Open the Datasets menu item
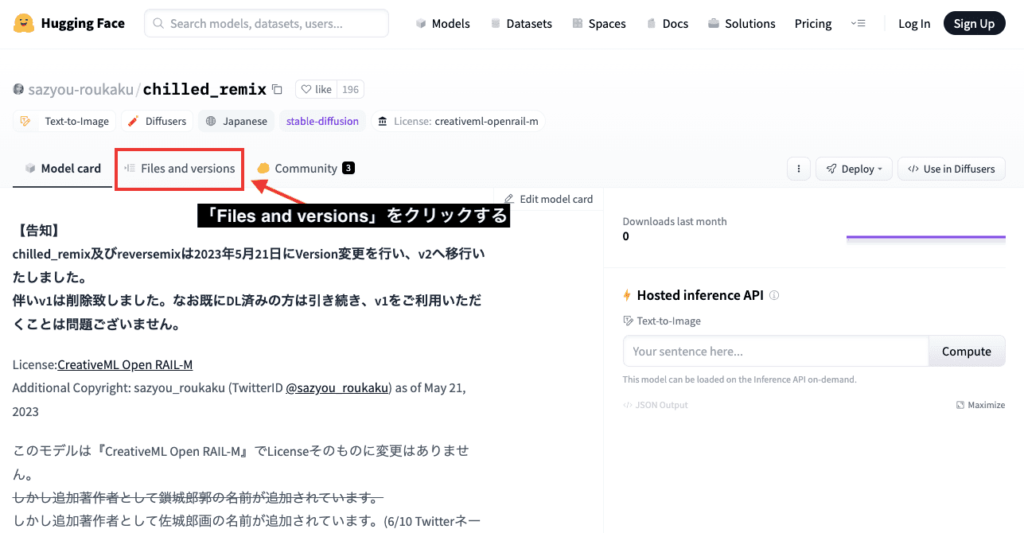The width and height of the screenshot is (1024, 533). [x=521, y=24]
